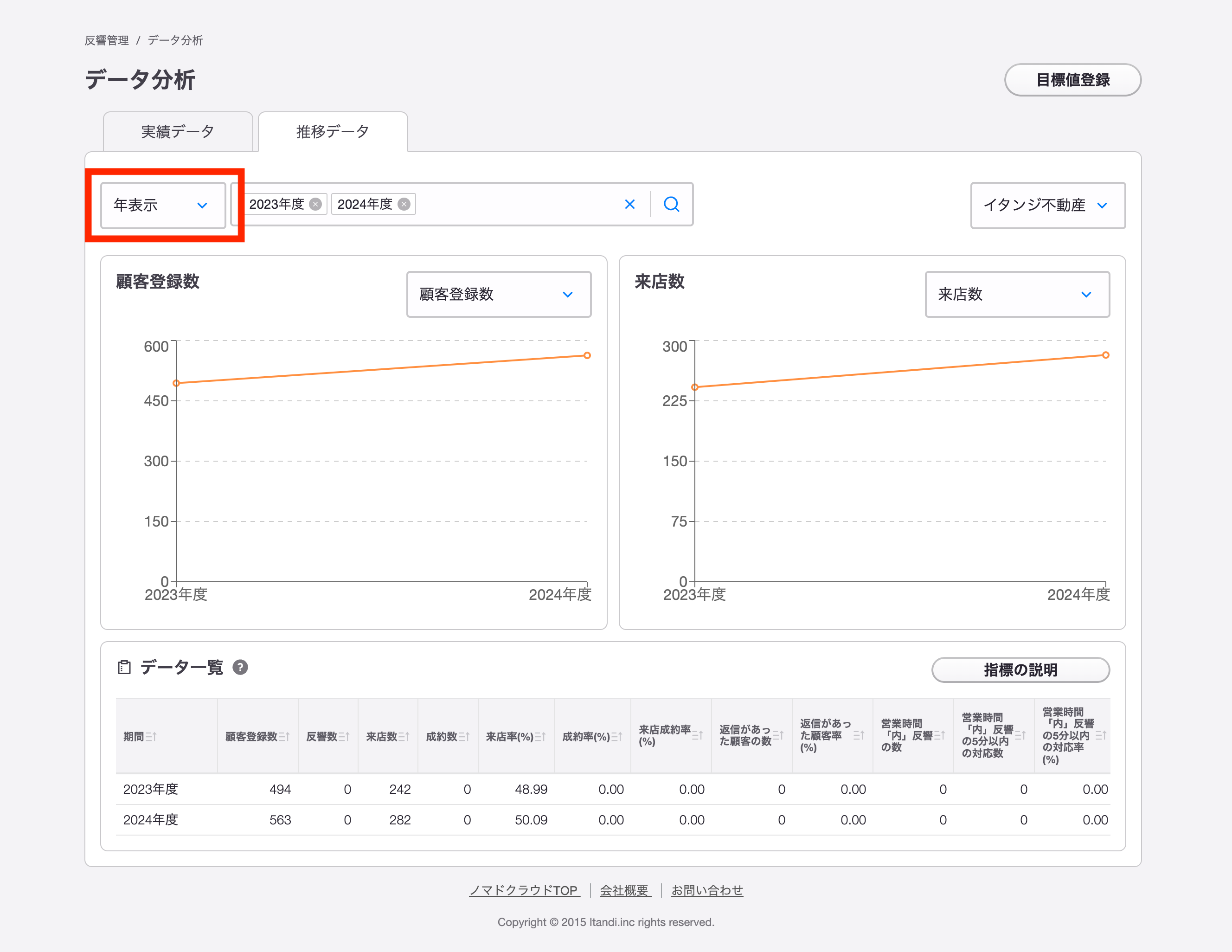
Task: Sort by 5分以内の対応率(%) column icon
Action: tap(1101, 735)
